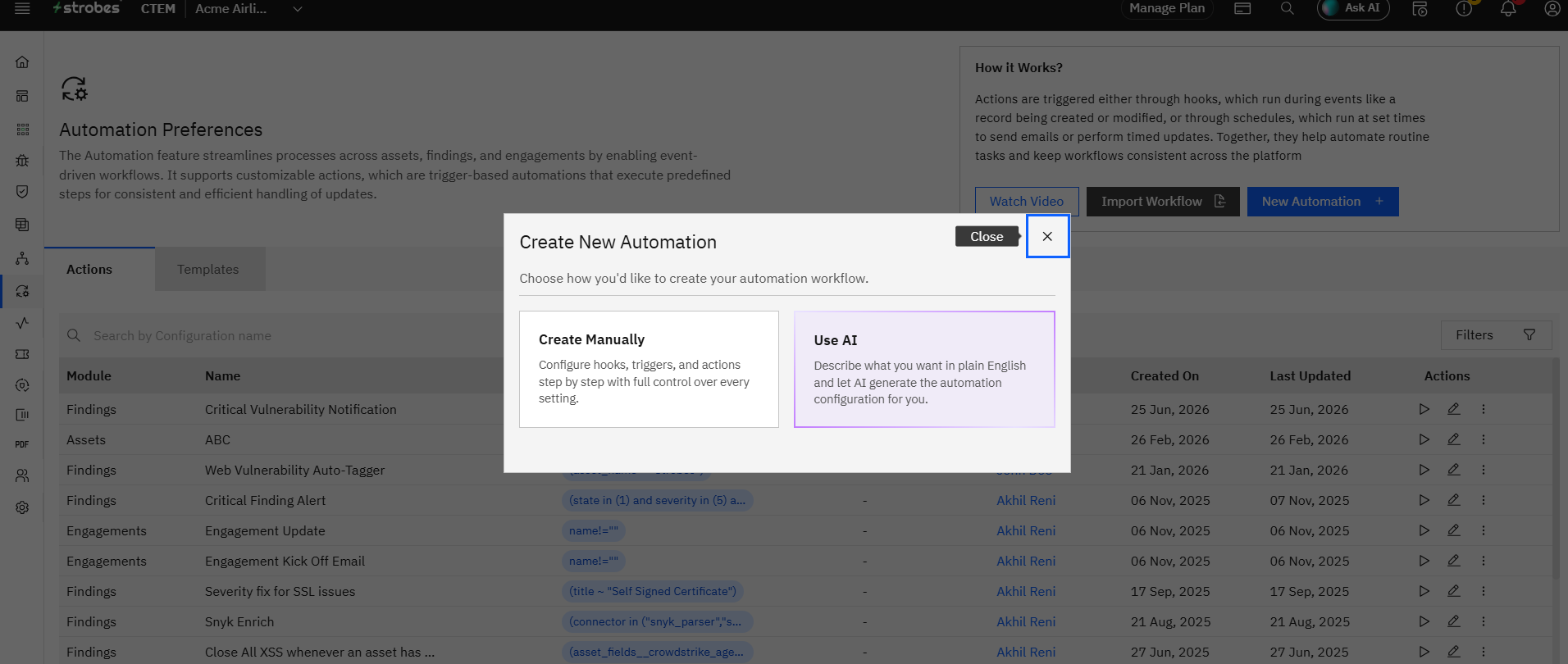Screen dimensions: 1568x664
Task: Open the dashboard layout icon in sidebar
Action: (22, 96)
